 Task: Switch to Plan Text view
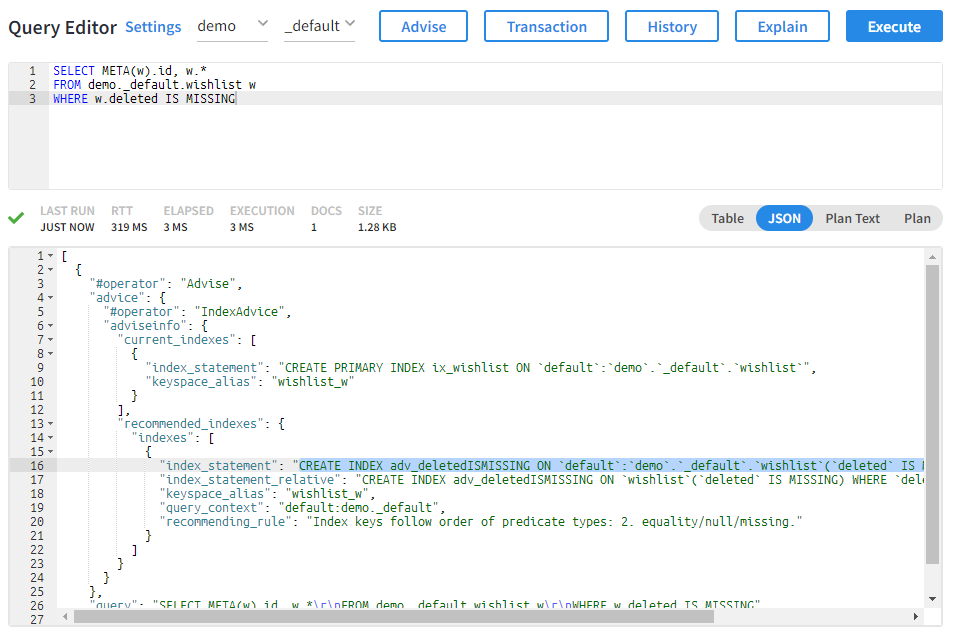(852, 218)
